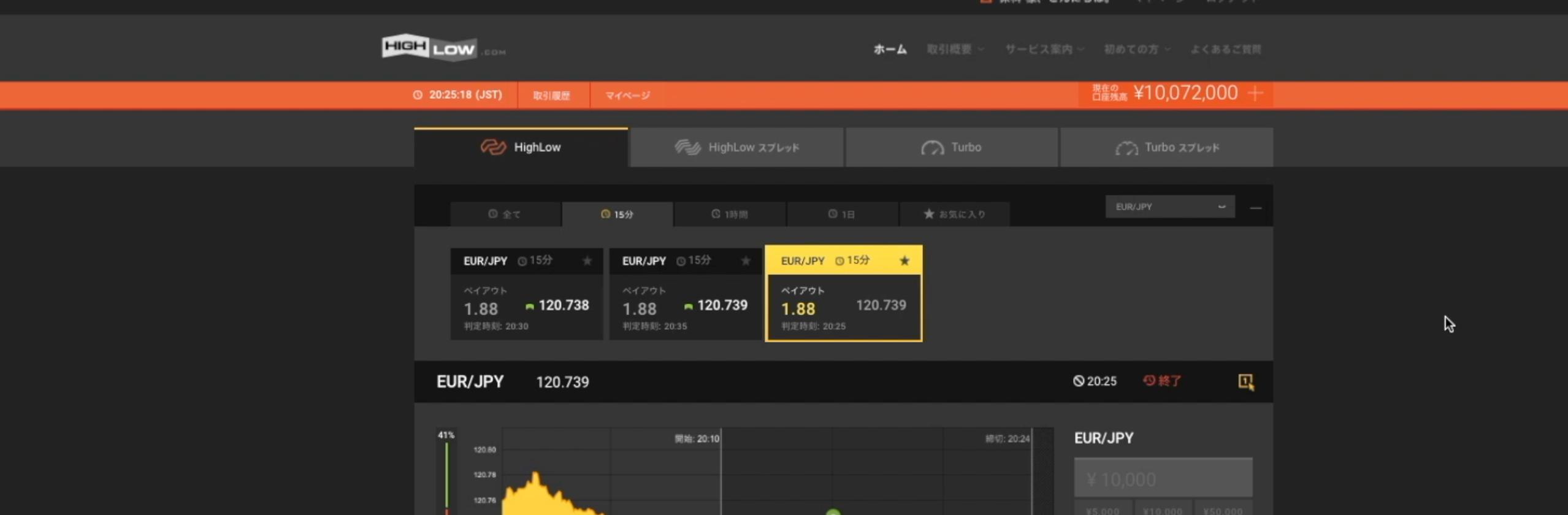Click the clock icon on 20:35 card
Viewport: 1568px width, 515px height.
tap(681, 261)
